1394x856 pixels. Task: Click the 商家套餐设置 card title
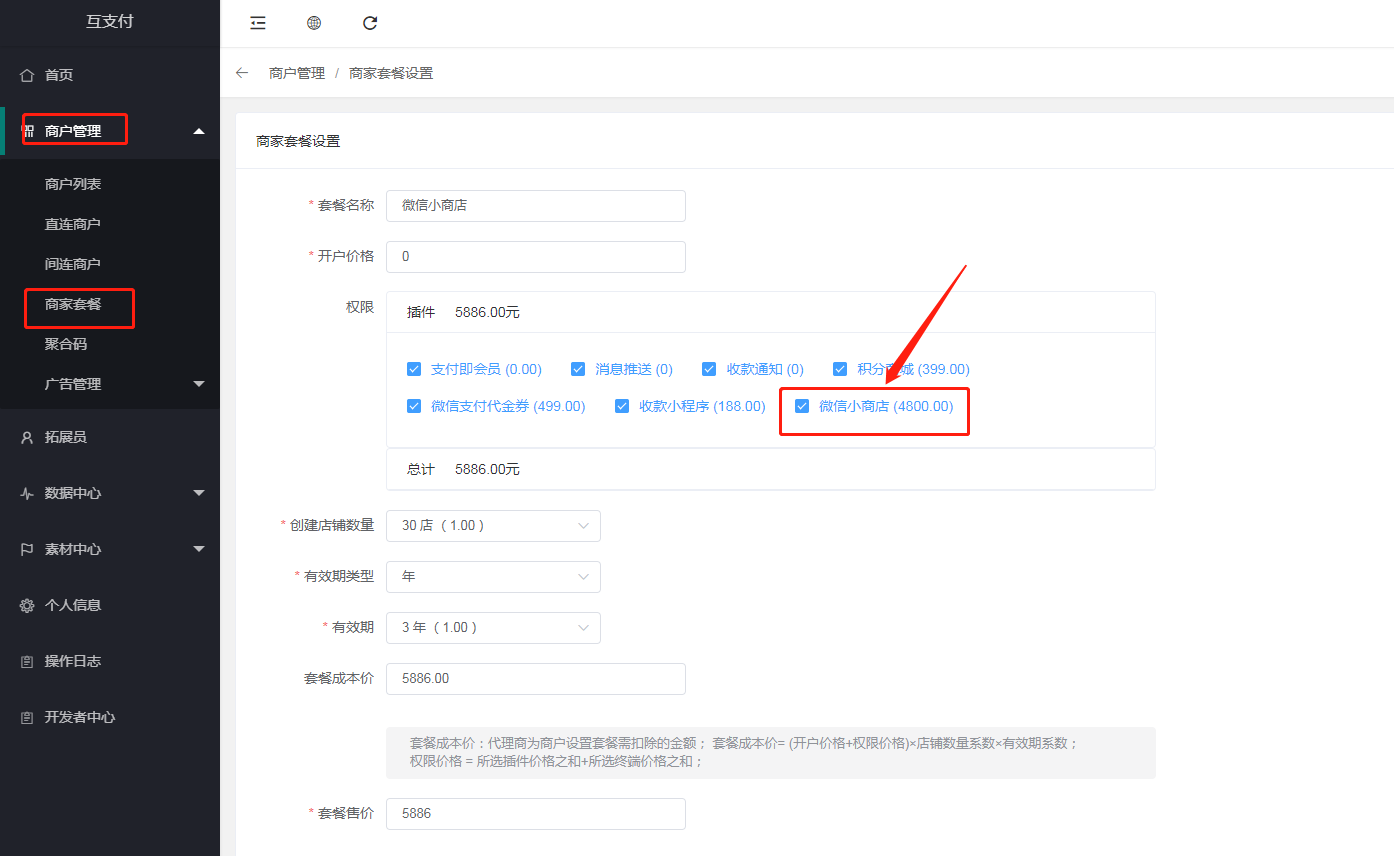click(x=298, y=141)
